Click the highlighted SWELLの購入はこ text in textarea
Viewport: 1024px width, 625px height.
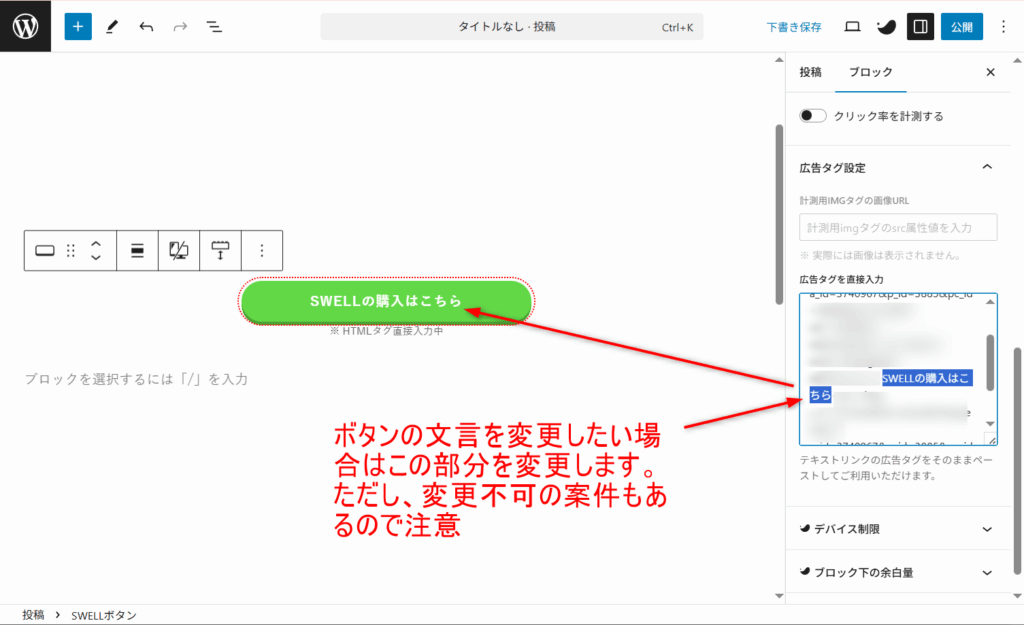tap(927, 378)
